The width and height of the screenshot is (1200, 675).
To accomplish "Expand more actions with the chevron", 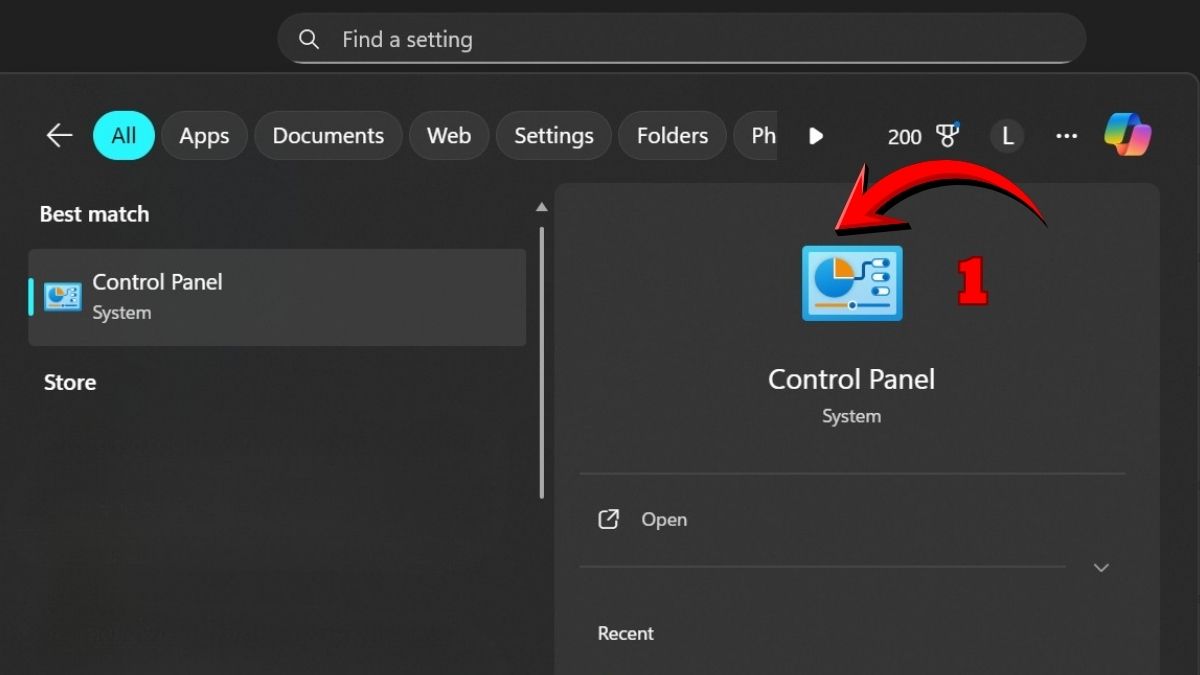I will click(x=1101, y=567).
